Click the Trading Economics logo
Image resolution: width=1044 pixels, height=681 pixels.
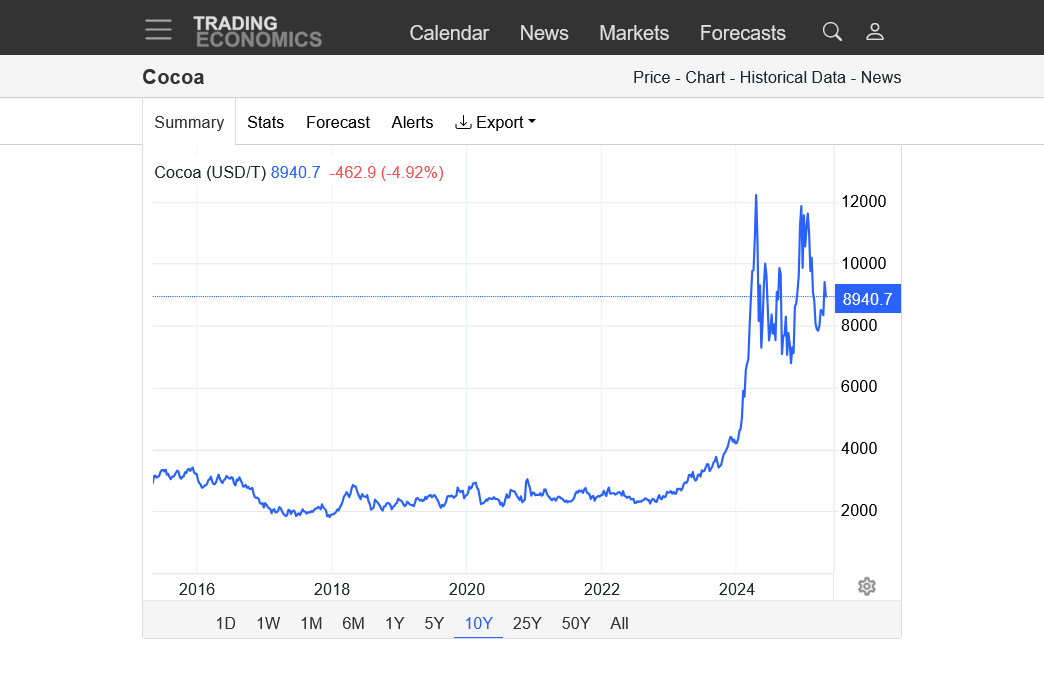click(257, 31)
